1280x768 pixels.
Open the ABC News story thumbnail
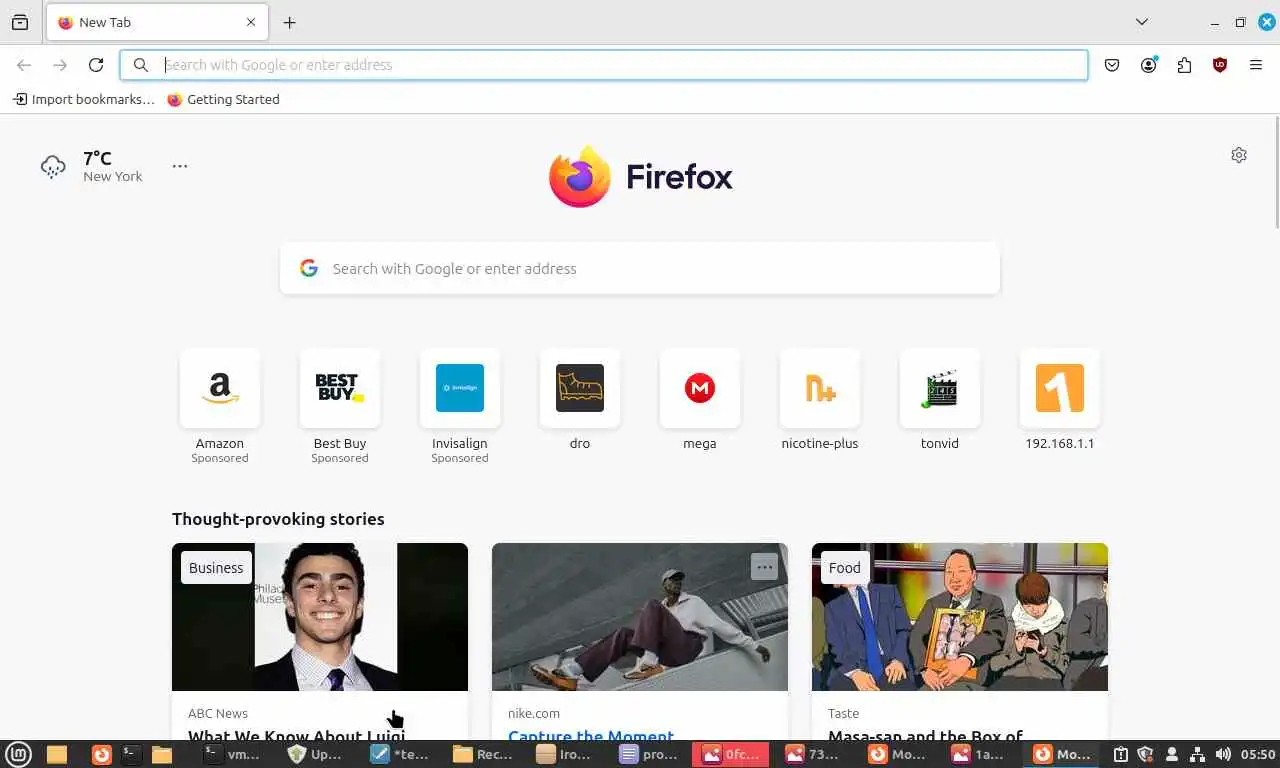click(x=320, y=617)
